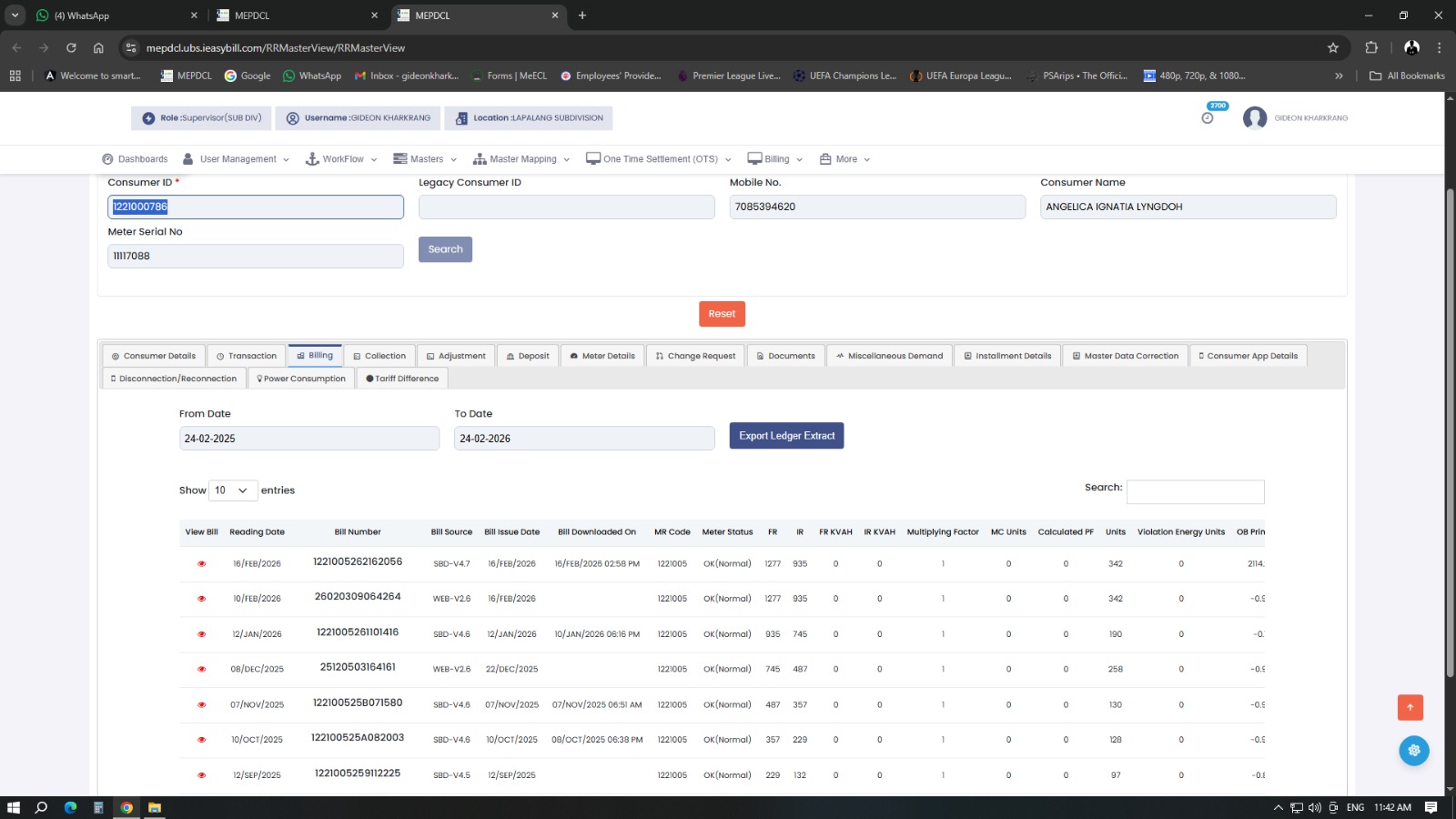
Task: Click the orange scroll-to-top arrow button
Action: point(1410,707)
